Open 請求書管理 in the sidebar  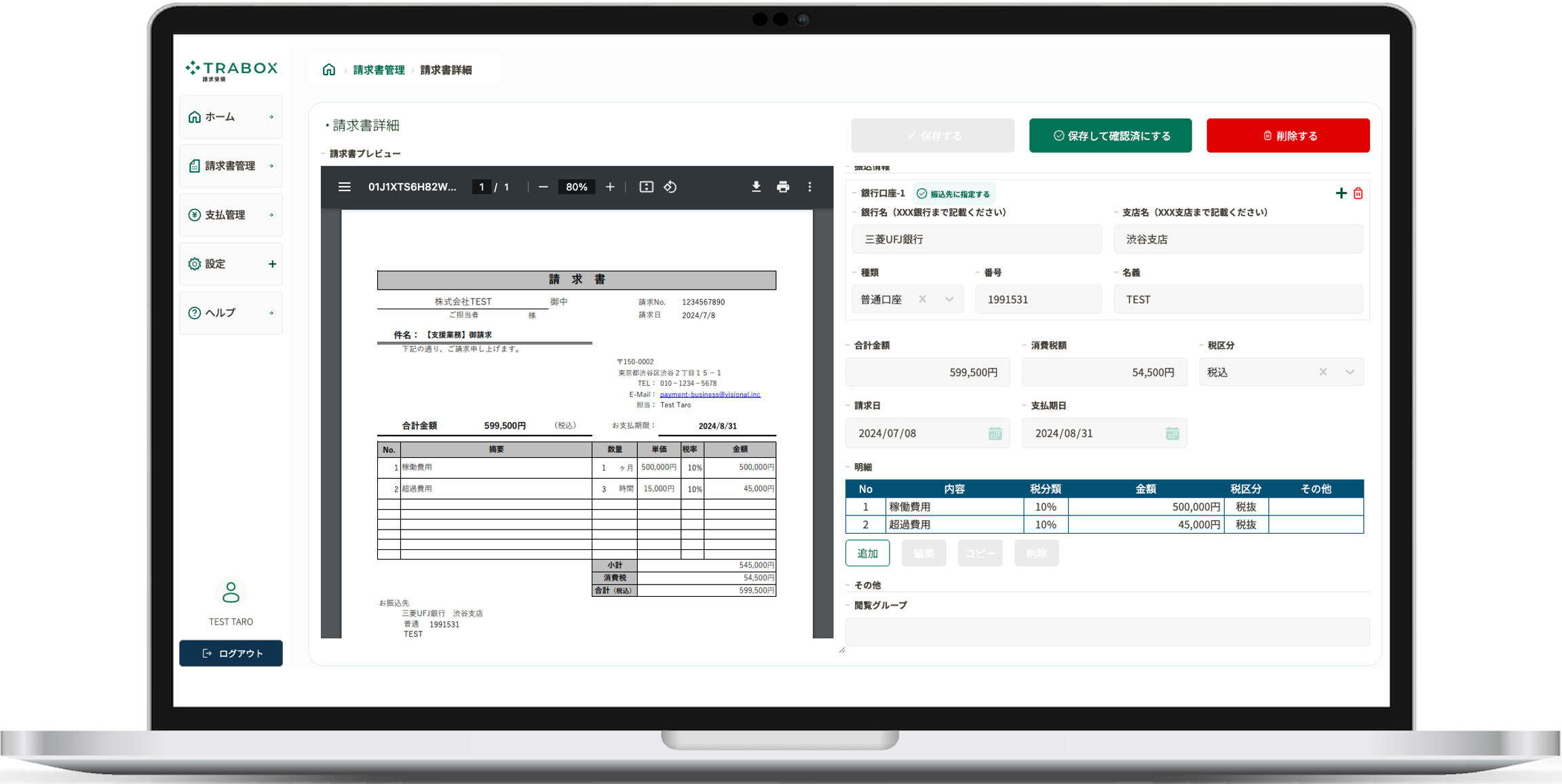tap(231, 166)
